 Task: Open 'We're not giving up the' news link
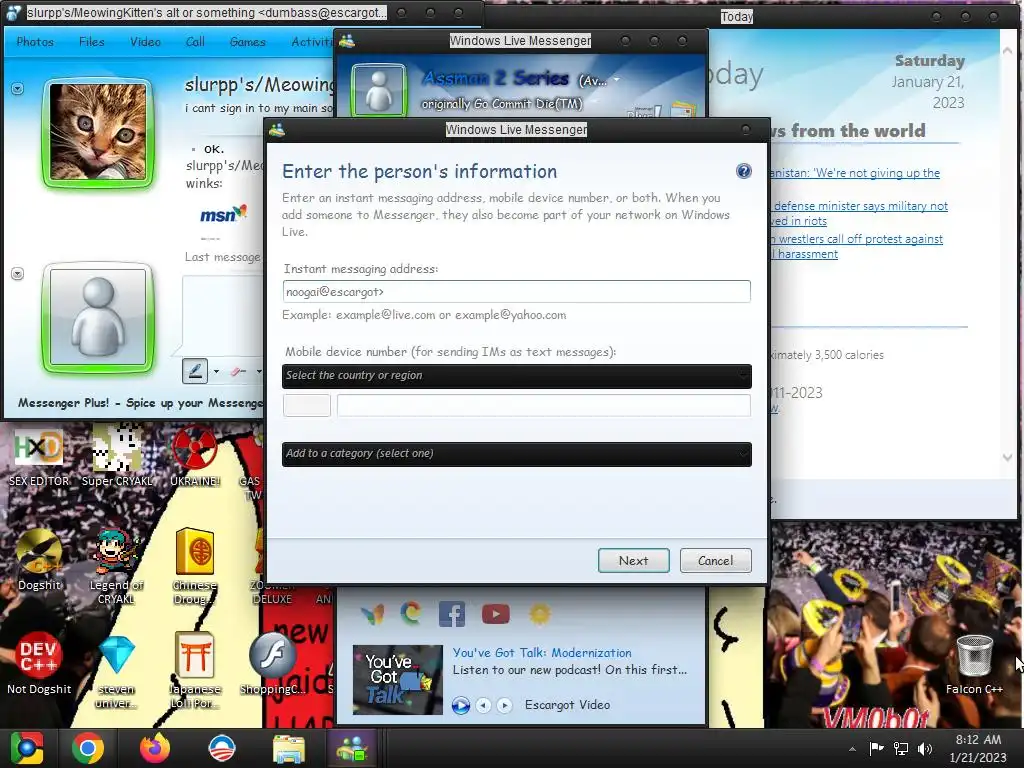[x=856, y=173]
